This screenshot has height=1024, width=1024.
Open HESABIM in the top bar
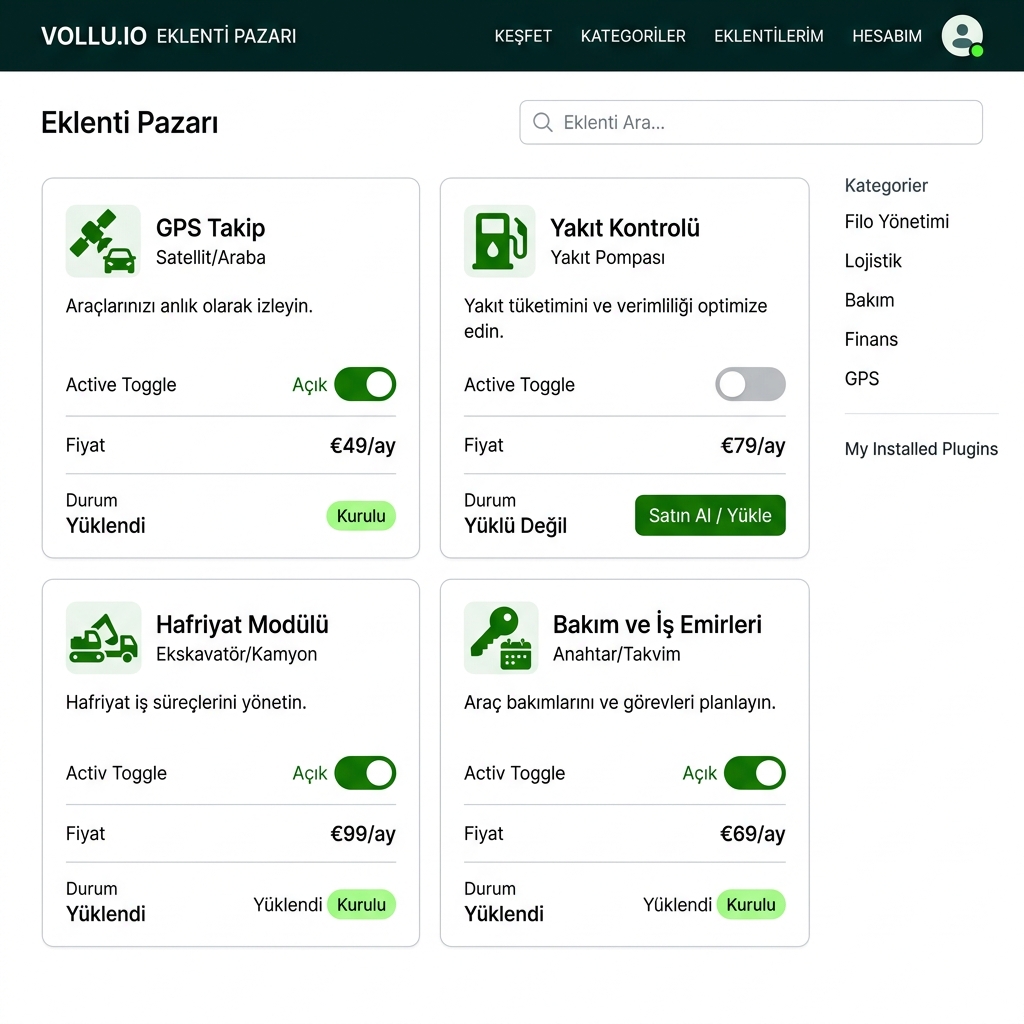tap(887, 36)
